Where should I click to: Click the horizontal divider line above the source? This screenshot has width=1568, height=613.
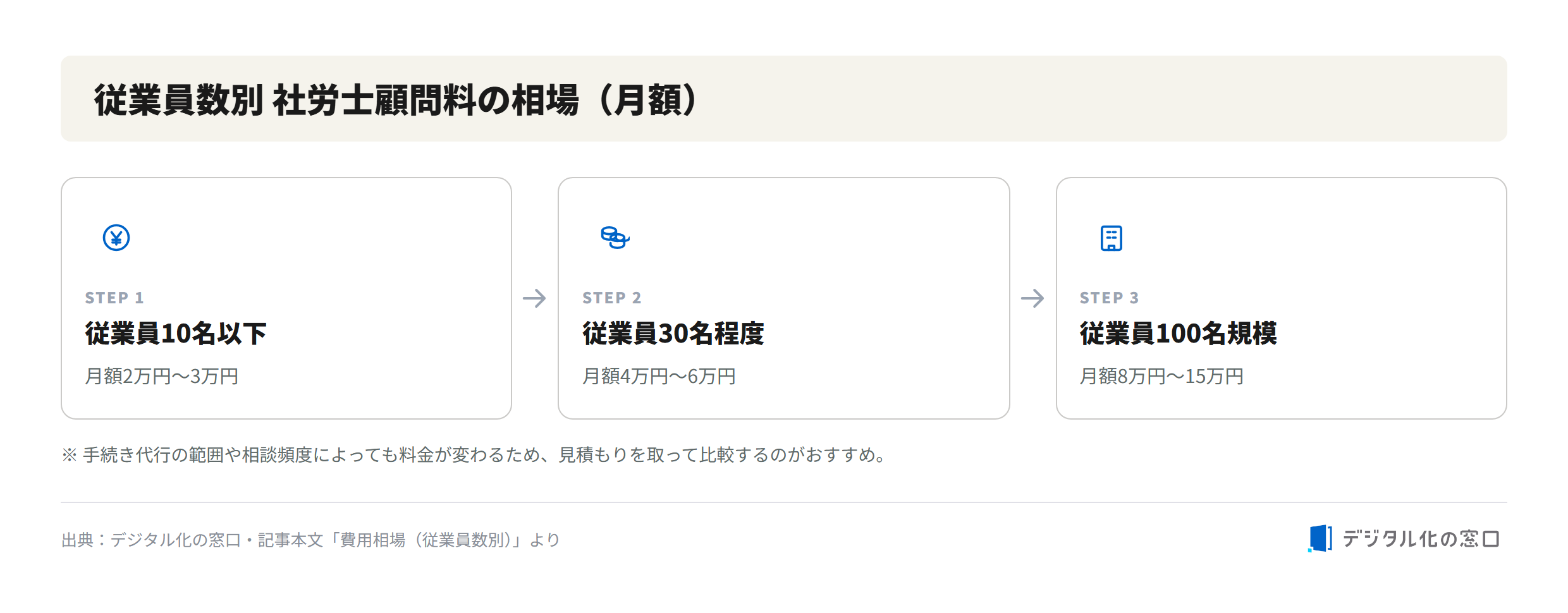784,502
